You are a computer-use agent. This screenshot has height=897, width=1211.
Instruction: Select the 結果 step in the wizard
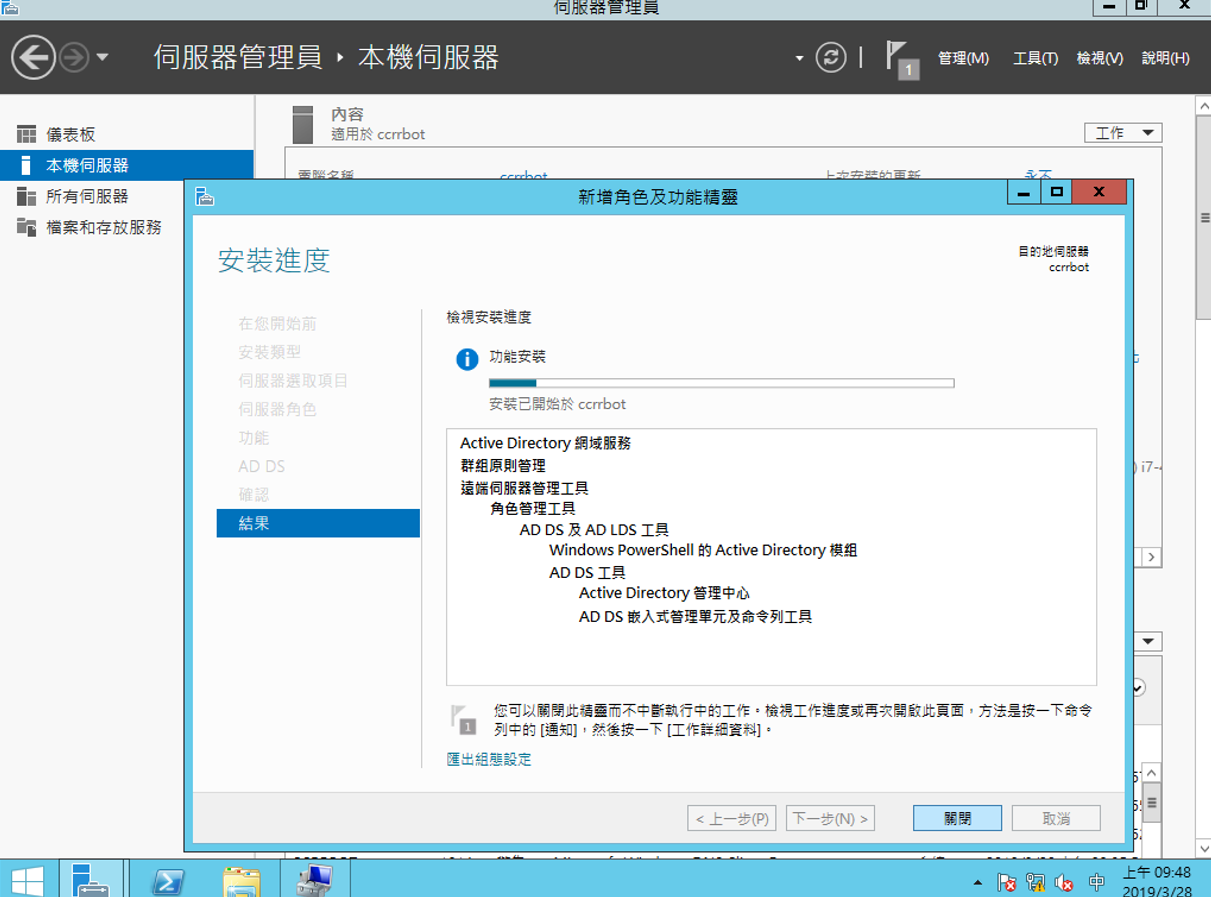pos(318,523)
